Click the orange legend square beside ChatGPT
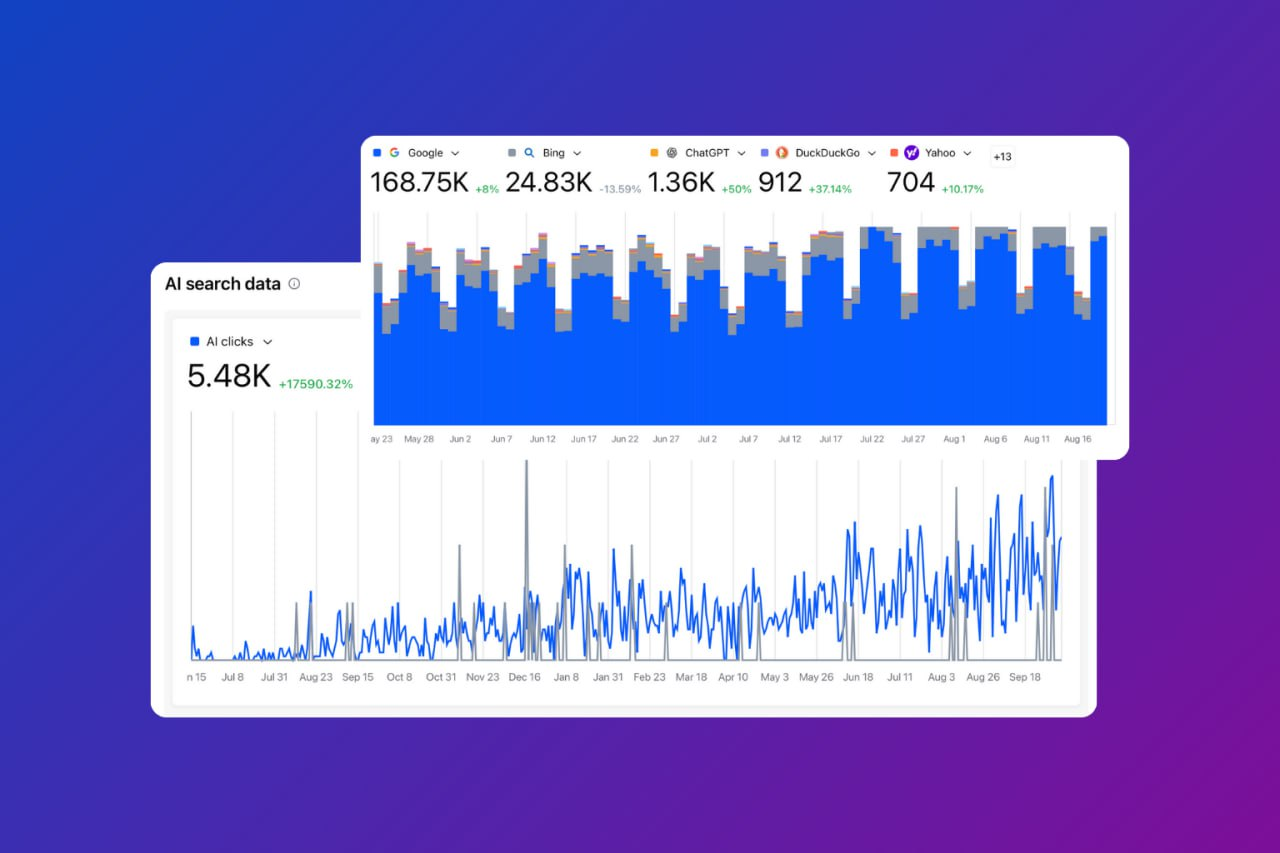The height and width of the screenshot is (853, 1280). [x=654, y=152]
